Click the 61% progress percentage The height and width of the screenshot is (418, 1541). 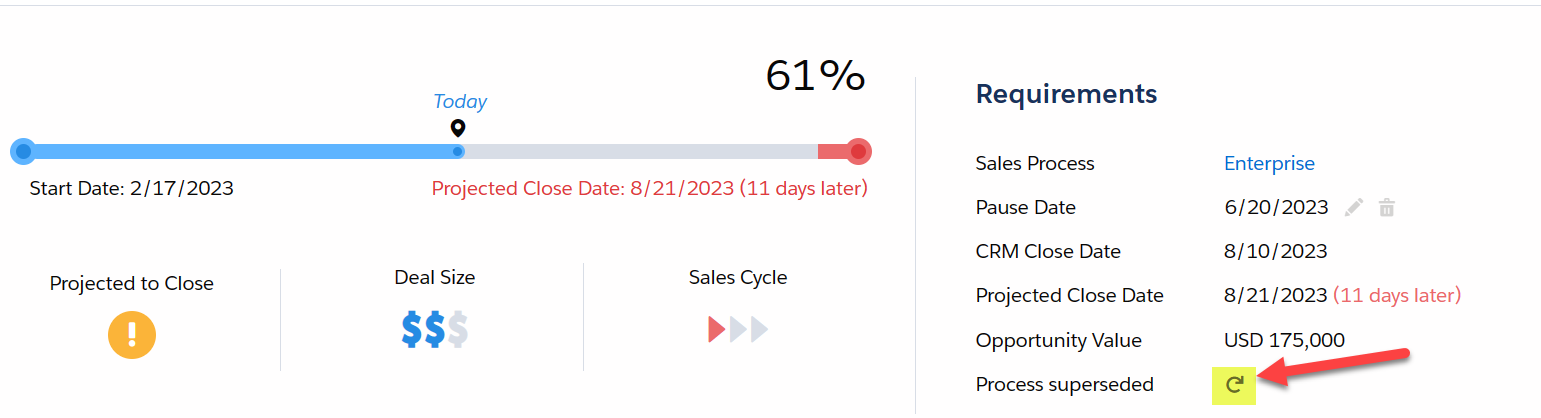(815, 76)
